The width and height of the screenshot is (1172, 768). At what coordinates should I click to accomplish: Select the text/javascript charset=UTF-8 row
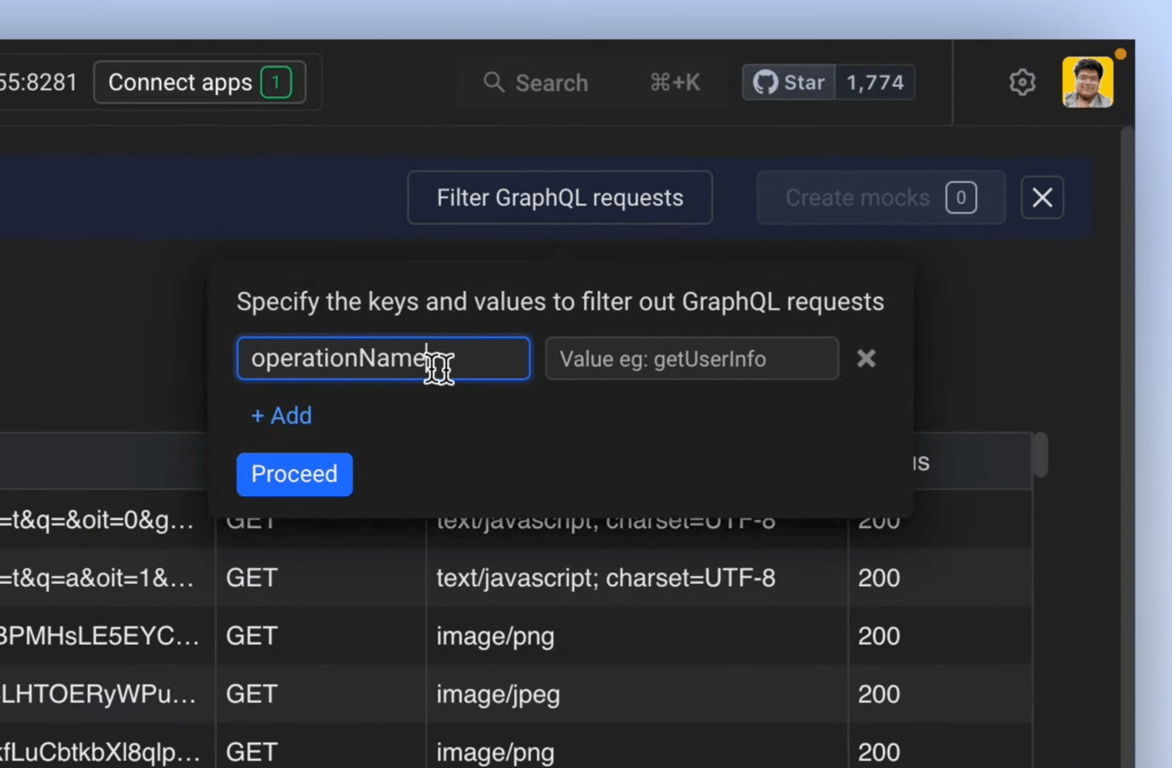point(605,578)
